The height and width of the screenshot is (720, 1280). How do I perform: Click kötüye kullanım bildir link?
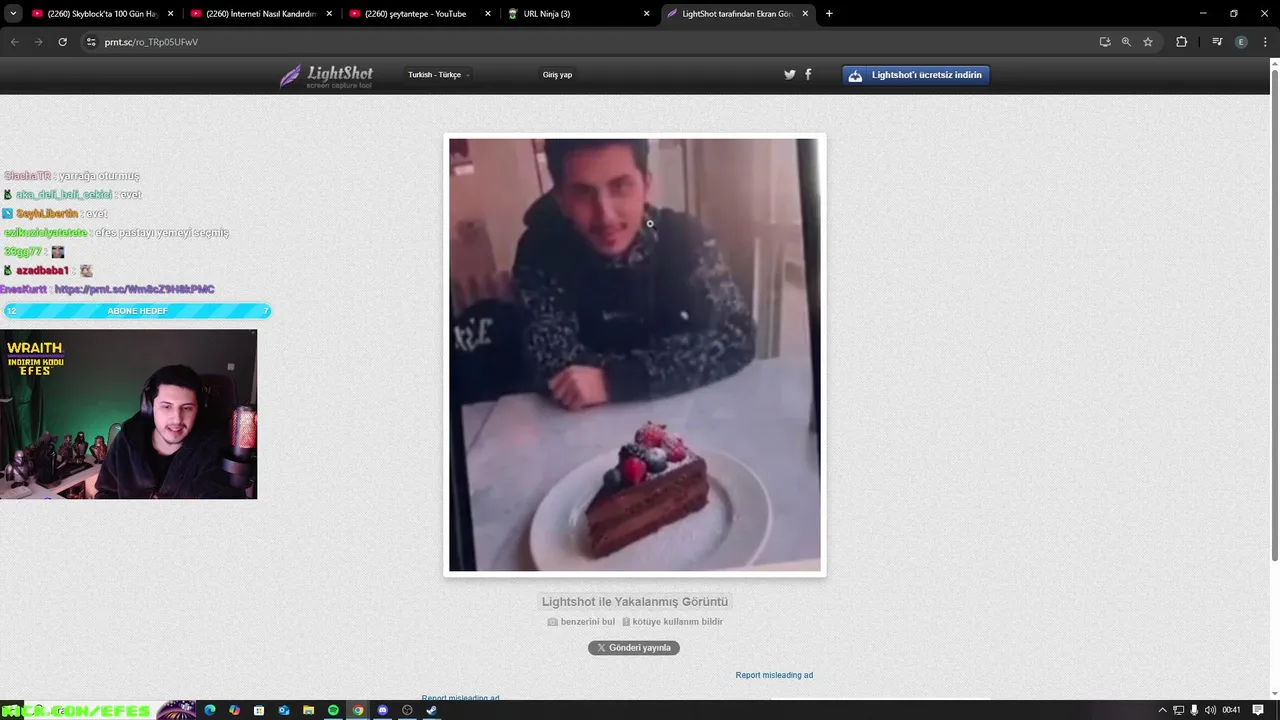673,622
